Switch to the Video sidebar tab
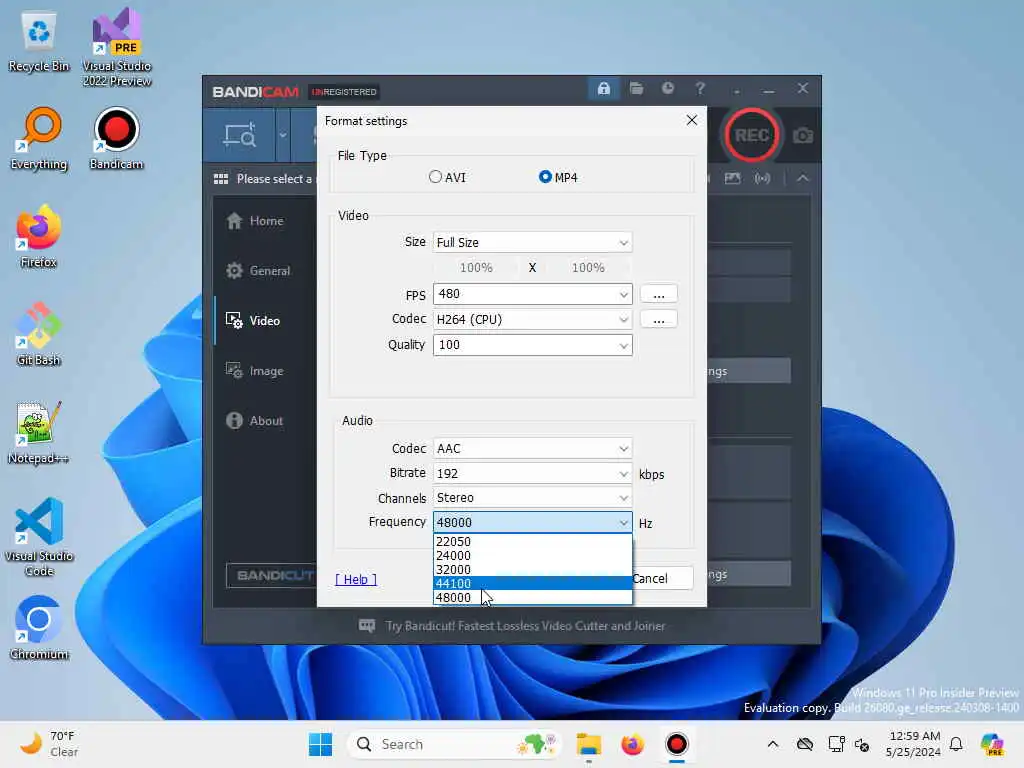The height and width of the screenshot is (768, 1024). pyautogui.click(x=254, y=321)
